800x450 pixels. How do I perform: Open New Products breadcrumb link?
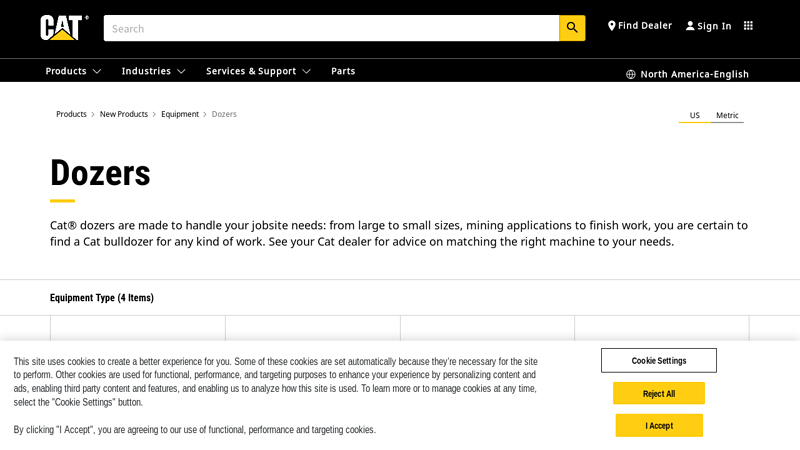coord(124,114)
